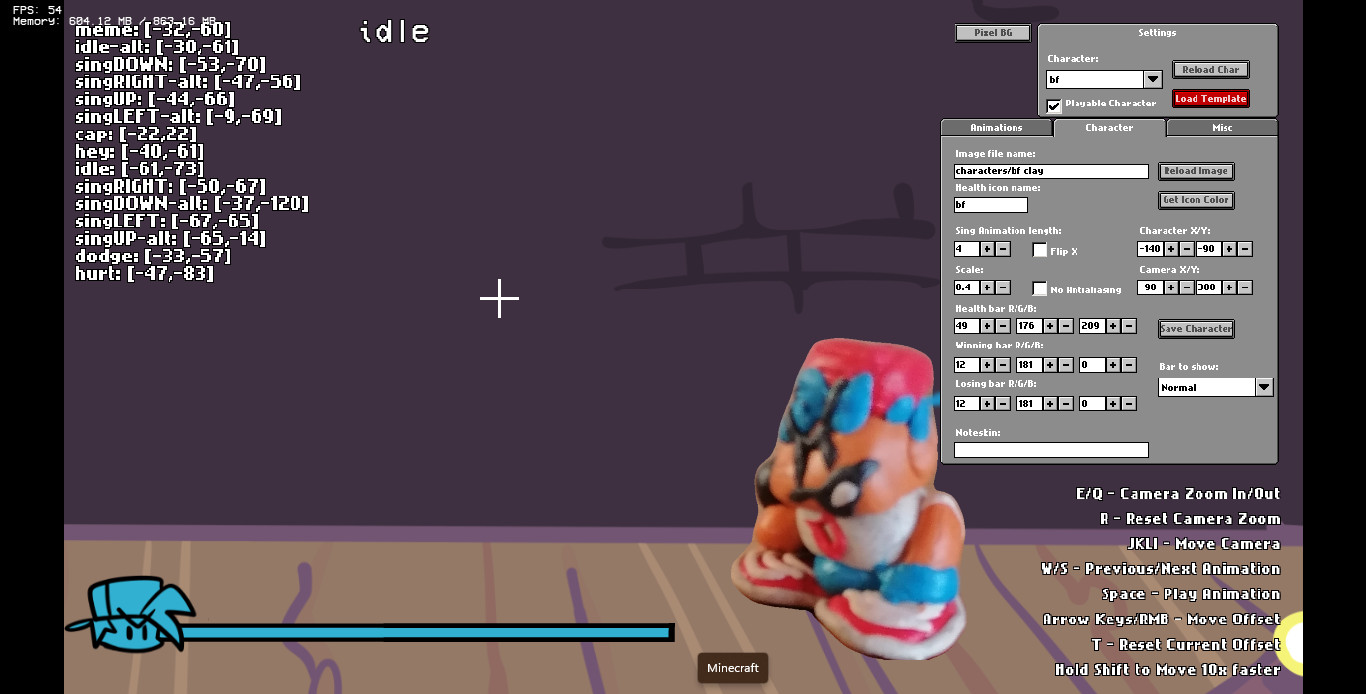Increase Camera X value with plus
The image size is (1366, 694).
(1171, 288)
